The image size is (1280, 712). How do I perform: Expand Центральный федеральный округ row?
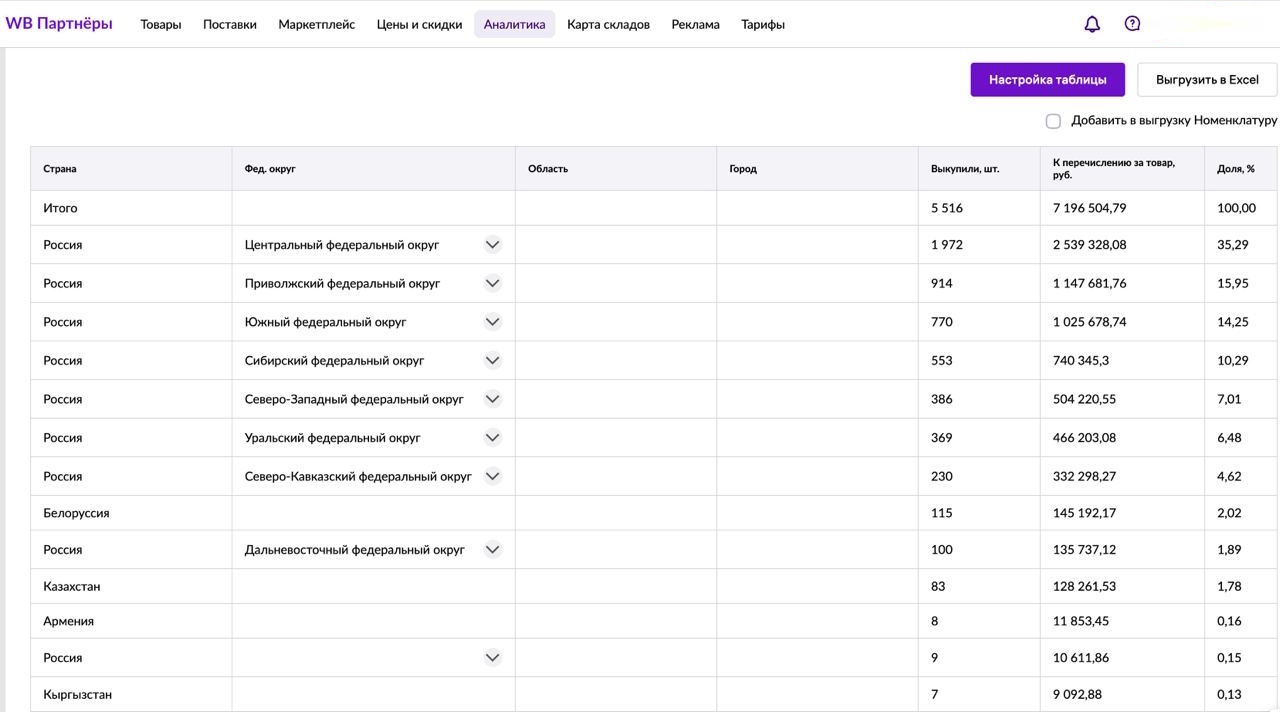[492, 245]
